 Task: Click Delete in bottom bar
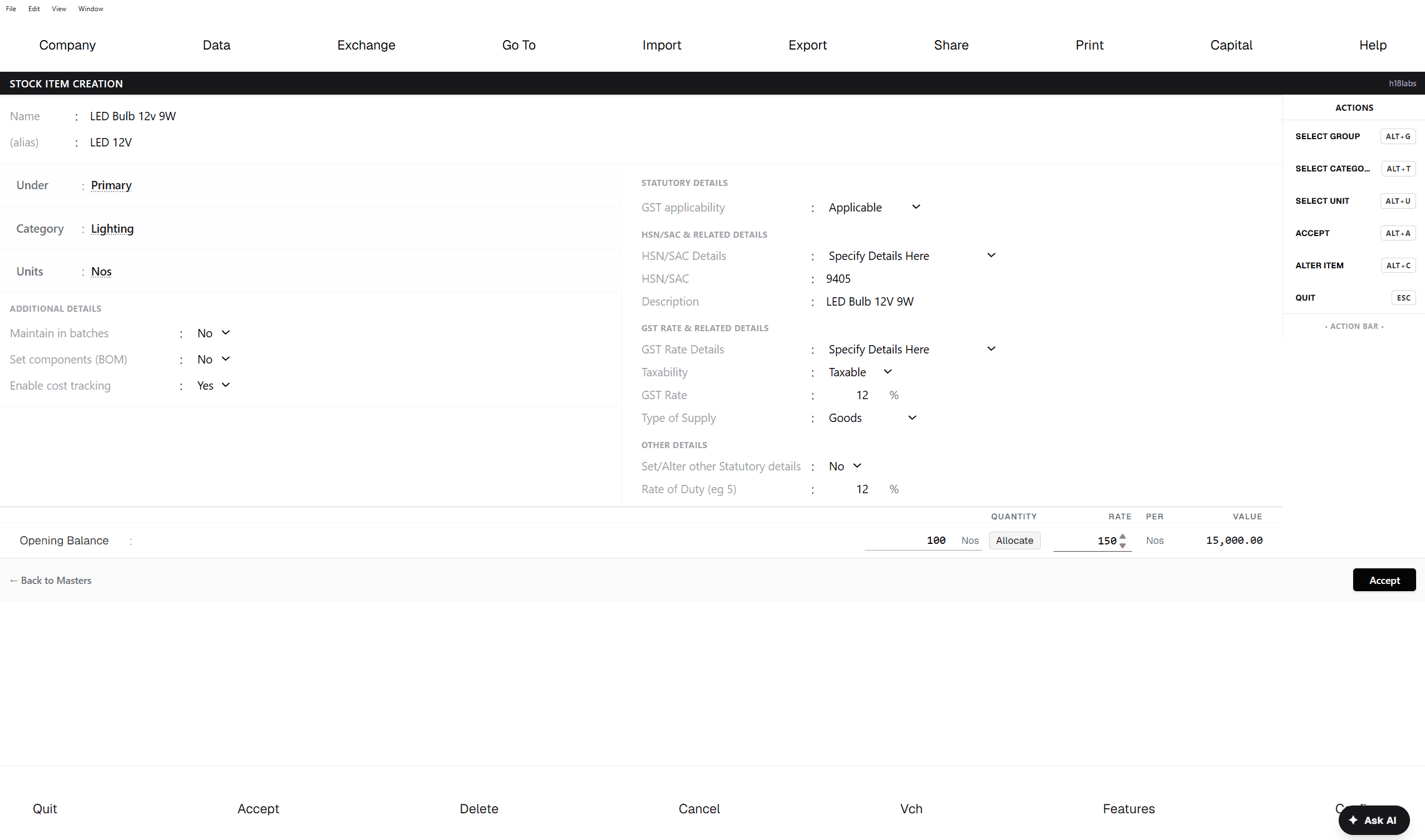pos(479,809)
